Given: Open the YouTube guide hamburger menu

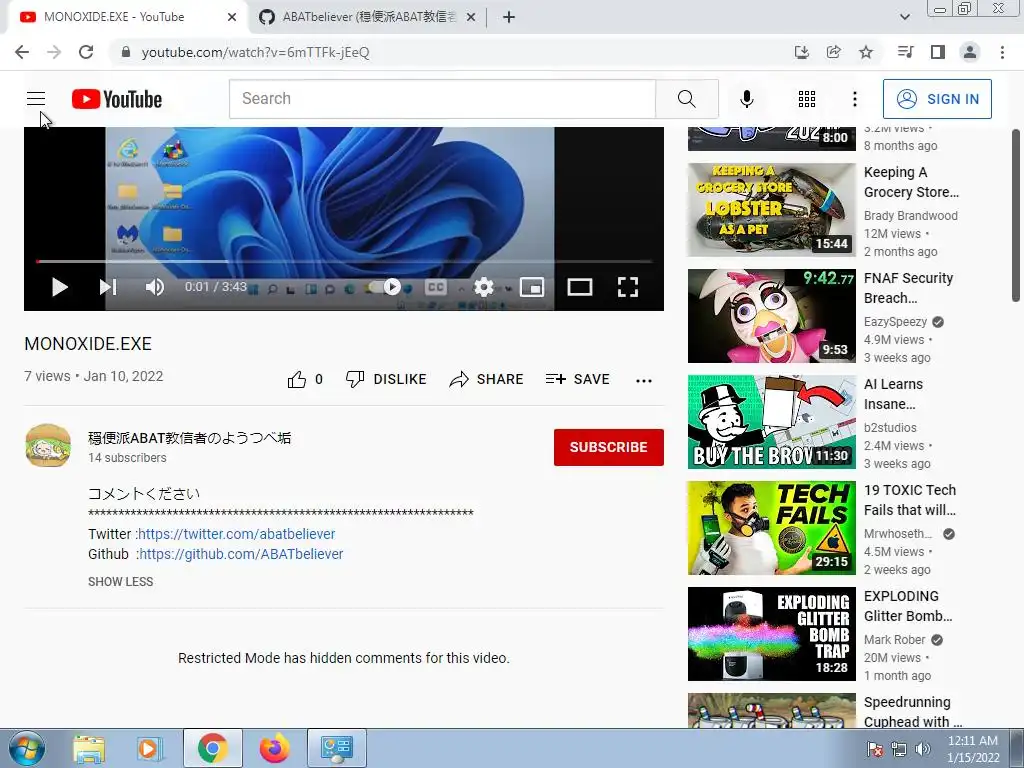Looking at the screenshot, I should tap(36, 99).
